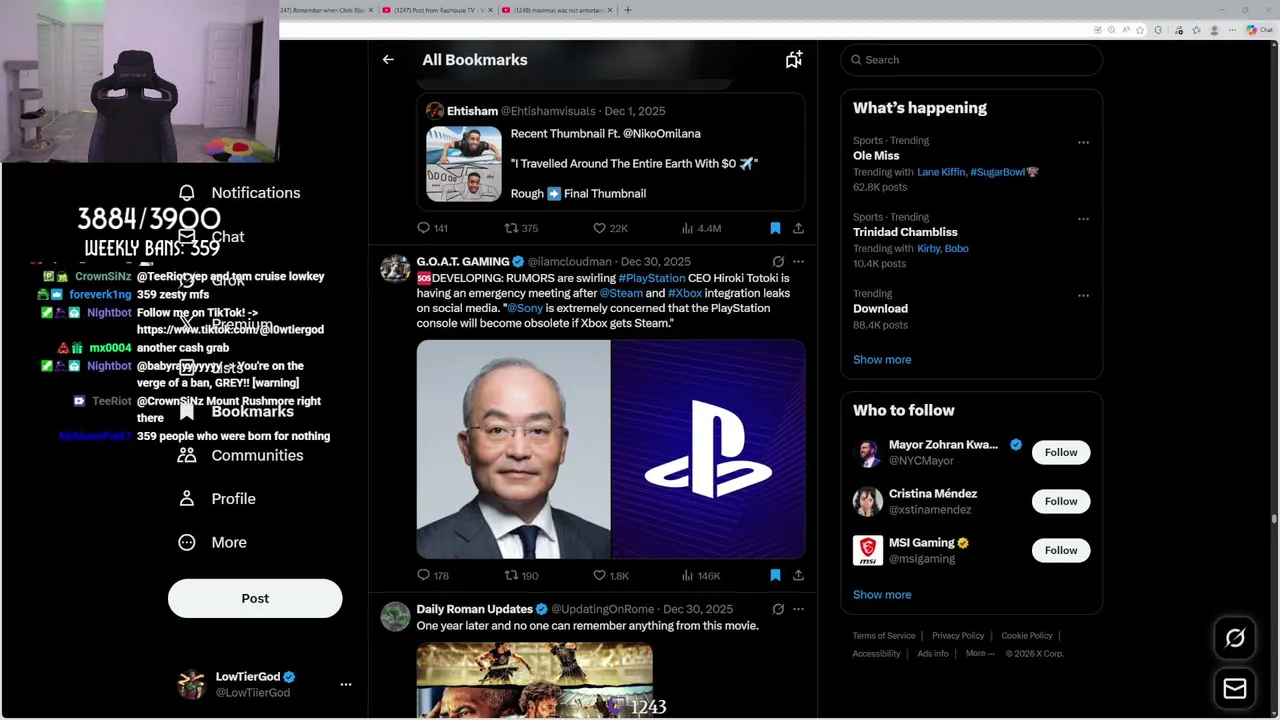The image size is (1280, 720).
Task: Open the #PlayStation hashtag link
Action: pyautogui.click(x=652, y=278)
